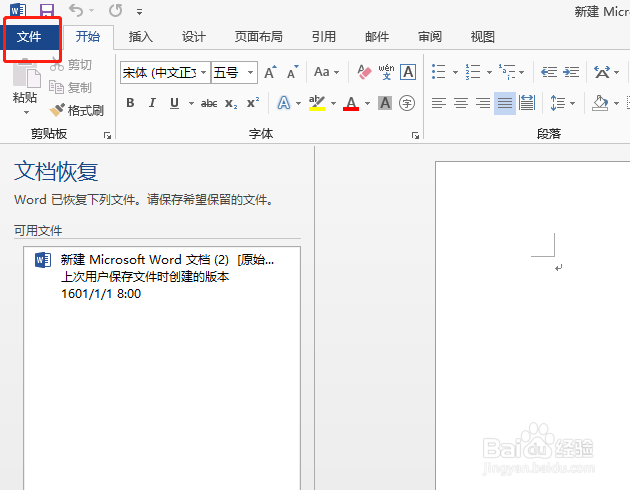This screenshot has height=490, width=630.
Task: Click the Word application icon
Action: (18, 10)
